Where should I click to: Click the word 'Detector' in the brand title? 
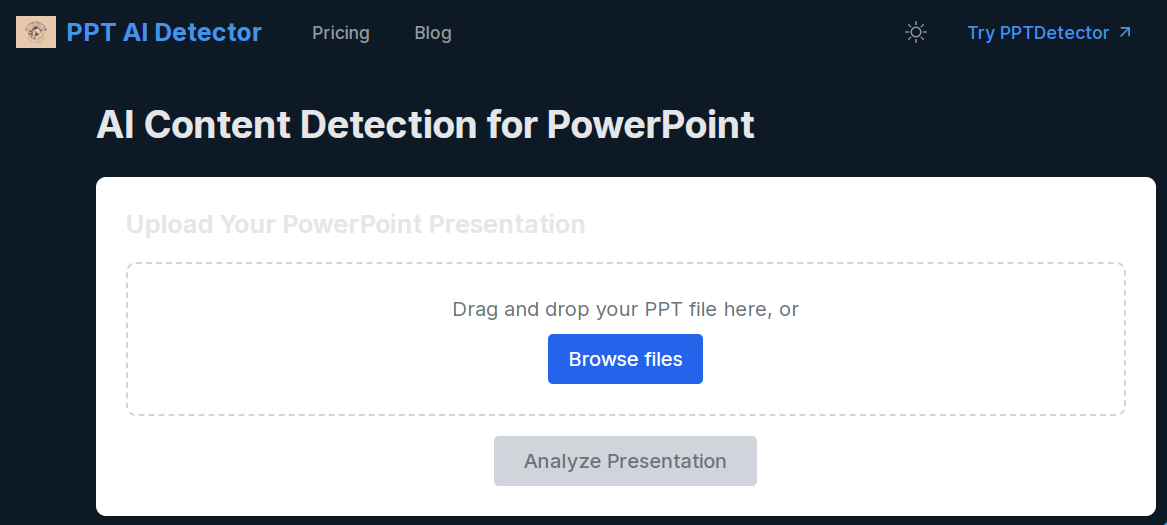click(x=208, y=32)
